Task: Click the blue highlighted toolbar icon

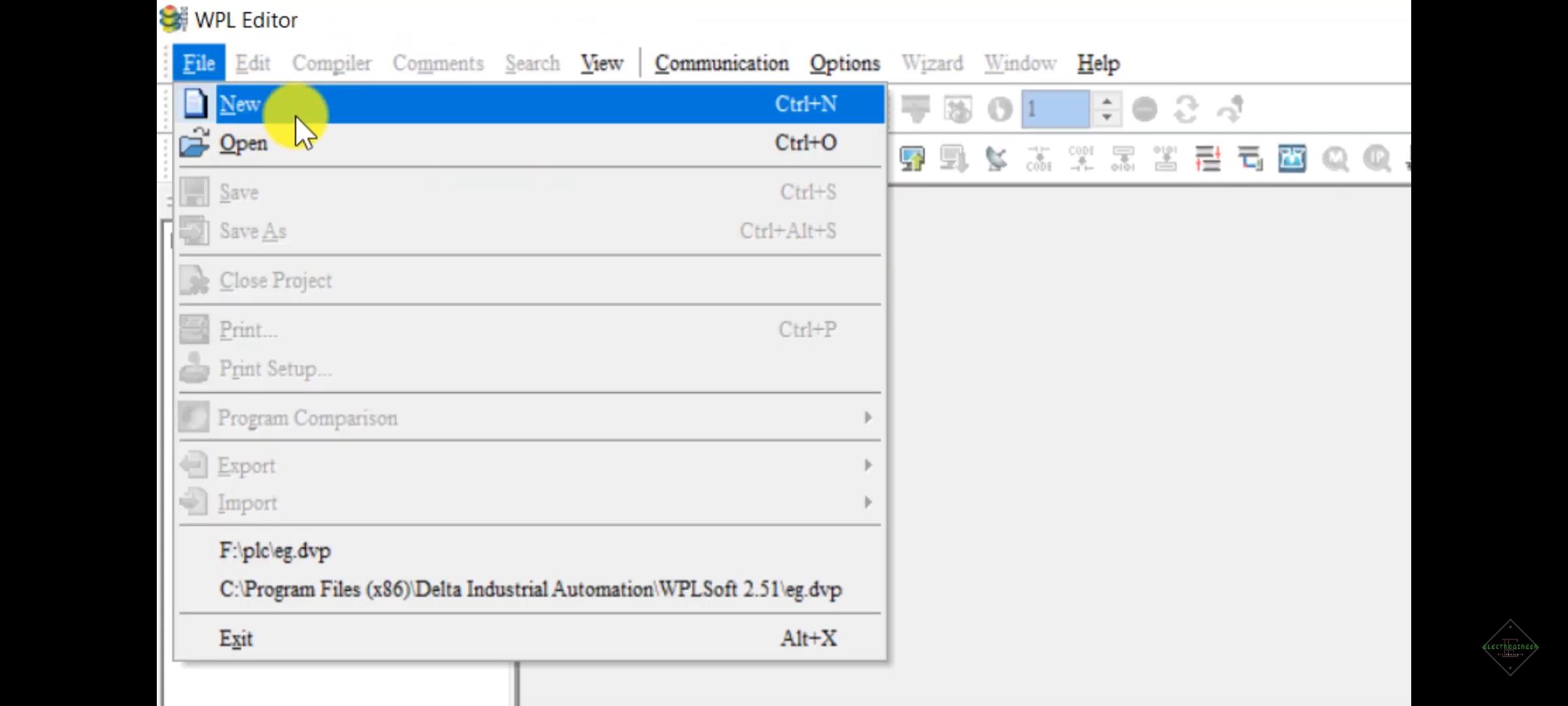Action: pos(1292,159)
